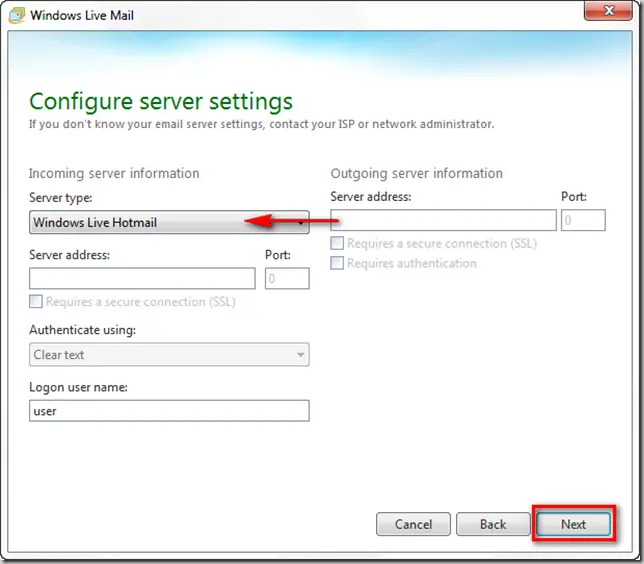Screen dimensions: 644x564
Task: Click the Windows Live Mail title bar icon
Action: click(x=16, y=16)
